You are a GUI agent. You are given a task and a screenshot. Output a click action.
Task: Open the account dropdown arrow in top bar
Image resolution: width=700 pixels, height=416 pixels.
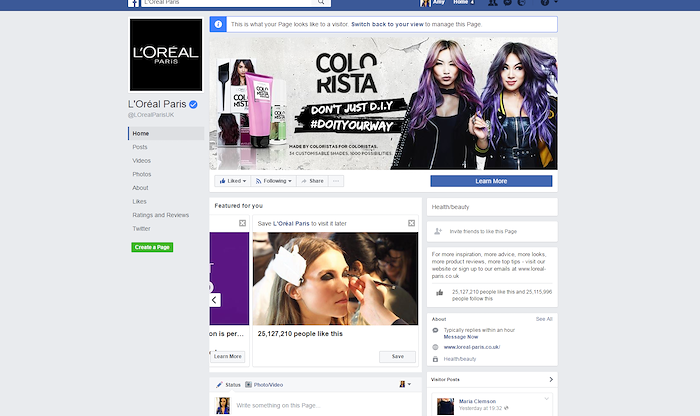coord(556,2)
